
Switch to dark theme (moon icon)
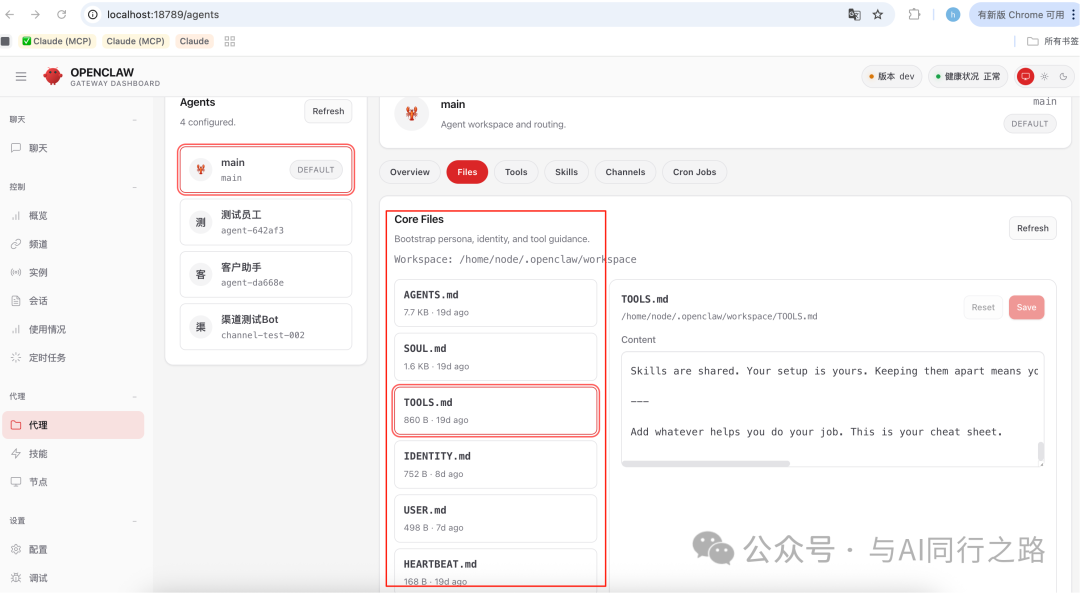coord(1063,77)
